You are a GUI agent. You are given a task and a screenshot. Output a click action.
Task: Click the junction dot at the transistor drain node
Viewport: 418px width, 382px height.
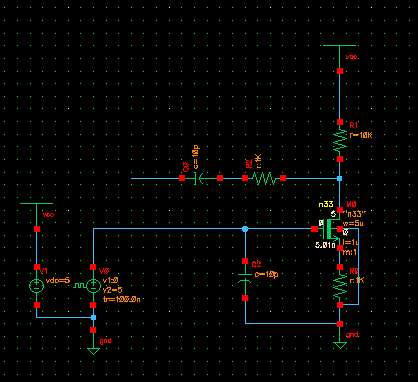340,178
